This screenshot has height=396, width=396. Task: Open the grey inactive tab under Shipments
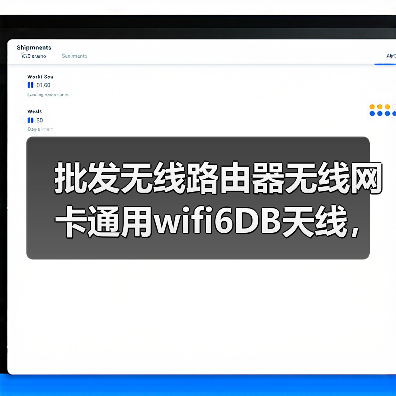point(74,56)
